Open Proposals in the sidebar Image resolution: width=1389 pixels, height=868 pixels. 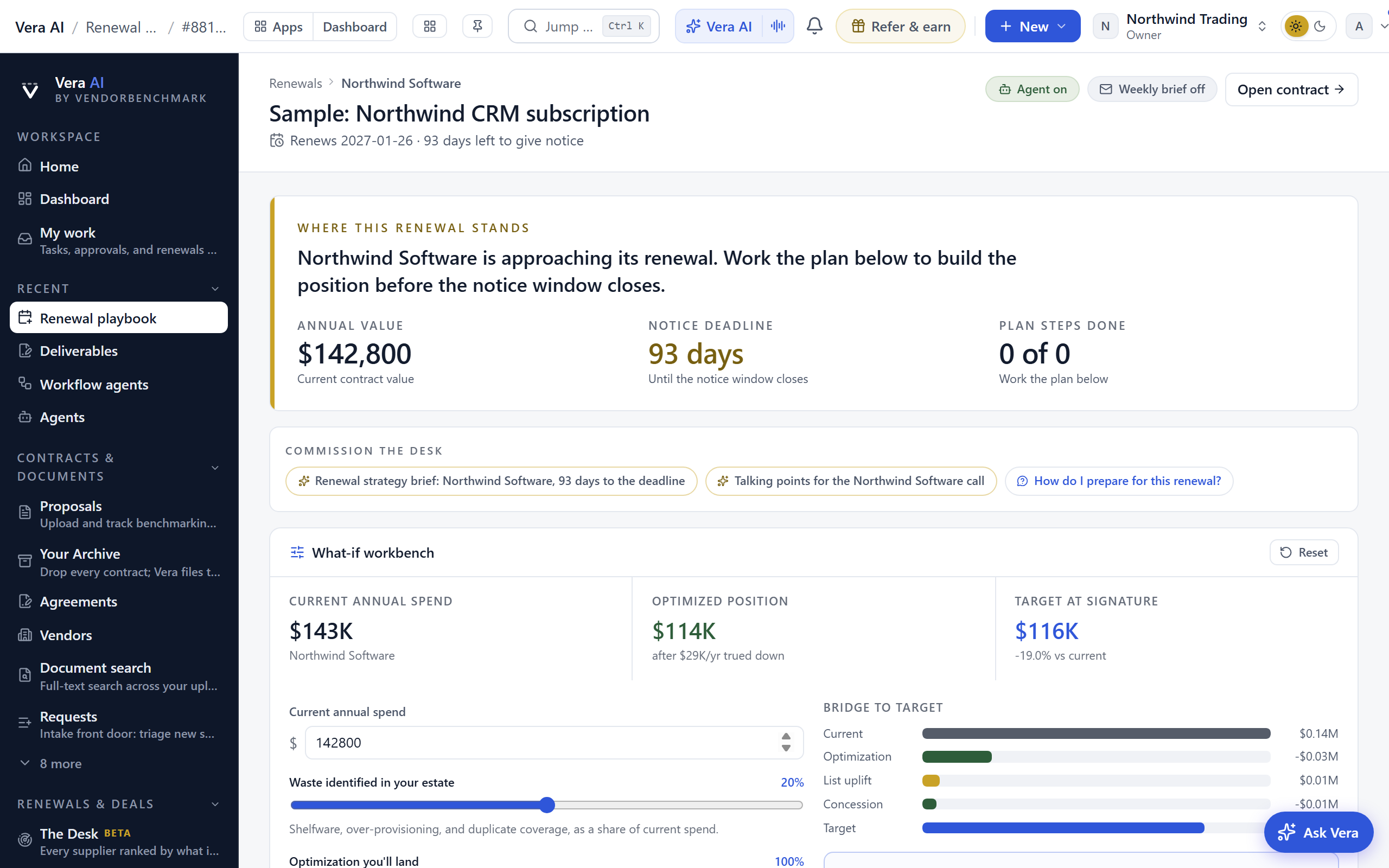(119, 514)
